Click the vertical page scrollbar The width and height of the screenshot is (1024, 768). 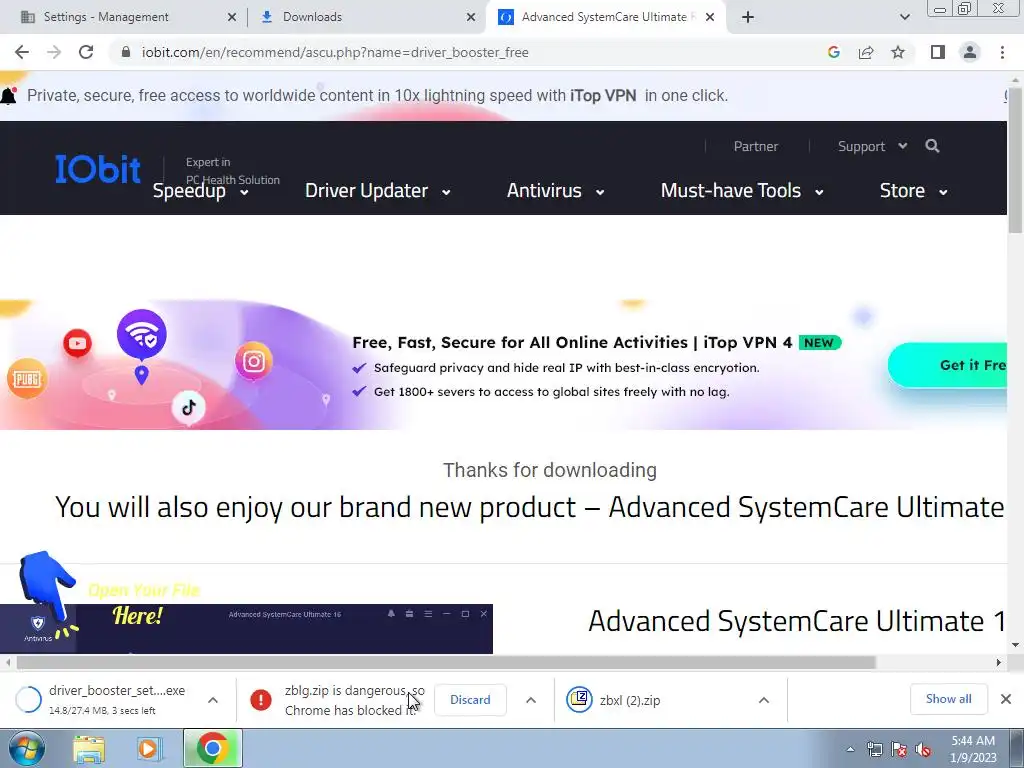[x=1015, y=161]
